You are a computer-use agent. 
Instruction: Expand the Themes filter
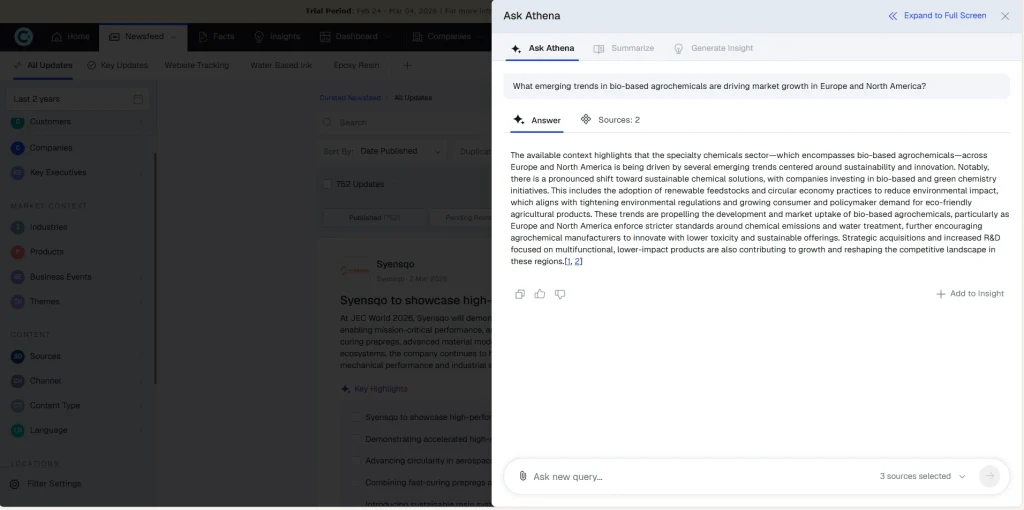(x=77, y=302)
